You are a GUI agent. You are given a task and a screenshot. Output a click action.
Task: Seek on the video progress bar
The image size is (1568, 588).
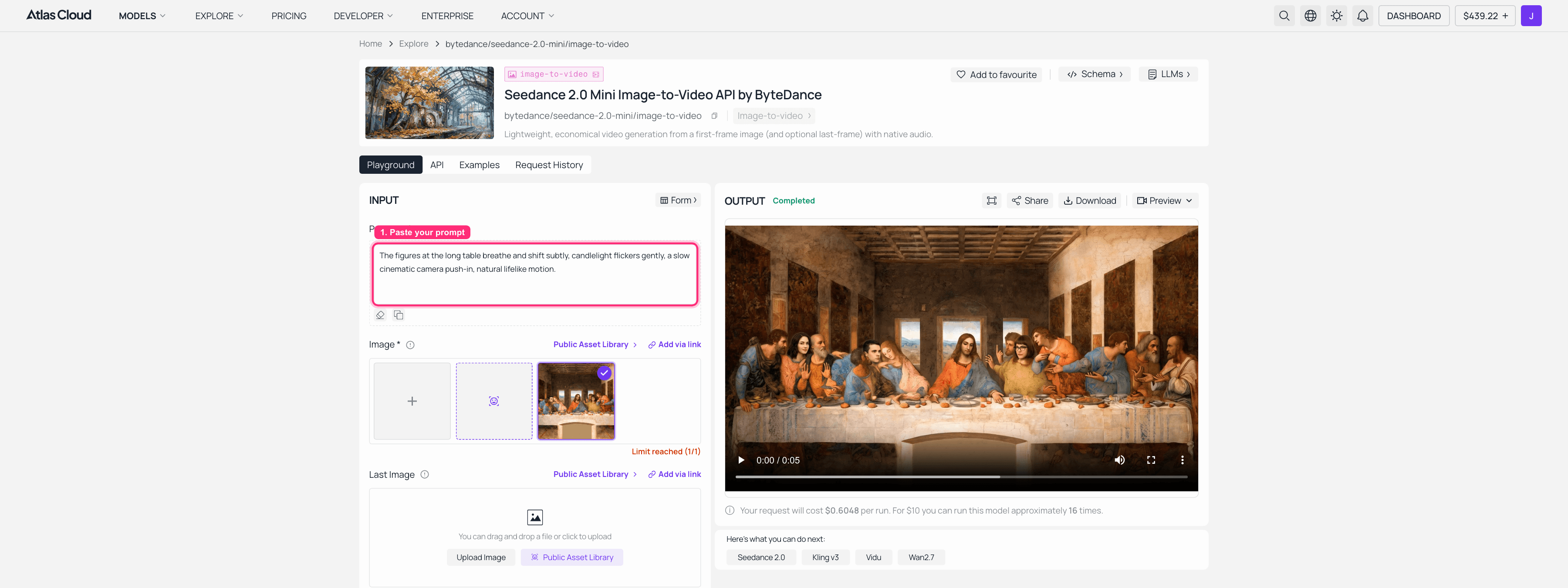961,477
